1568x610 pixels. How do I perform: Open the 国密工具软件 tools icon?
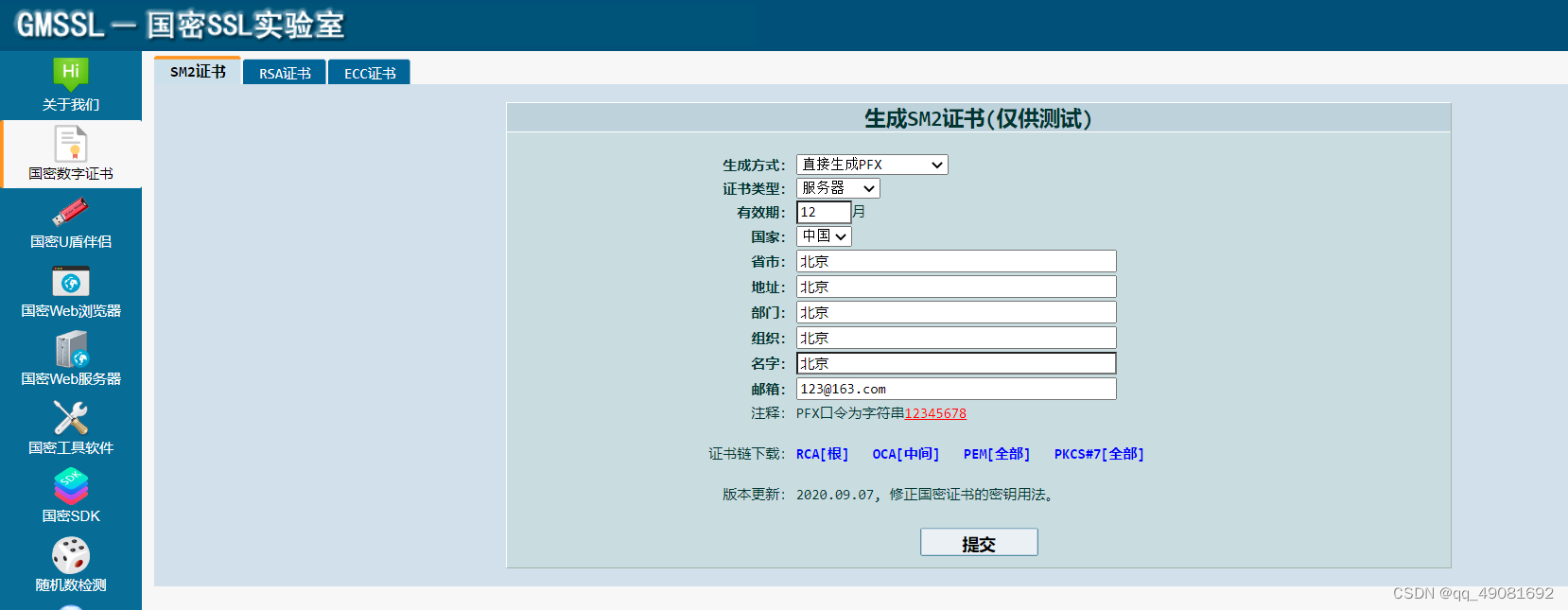pyautogui.click(x=70, y=417)
